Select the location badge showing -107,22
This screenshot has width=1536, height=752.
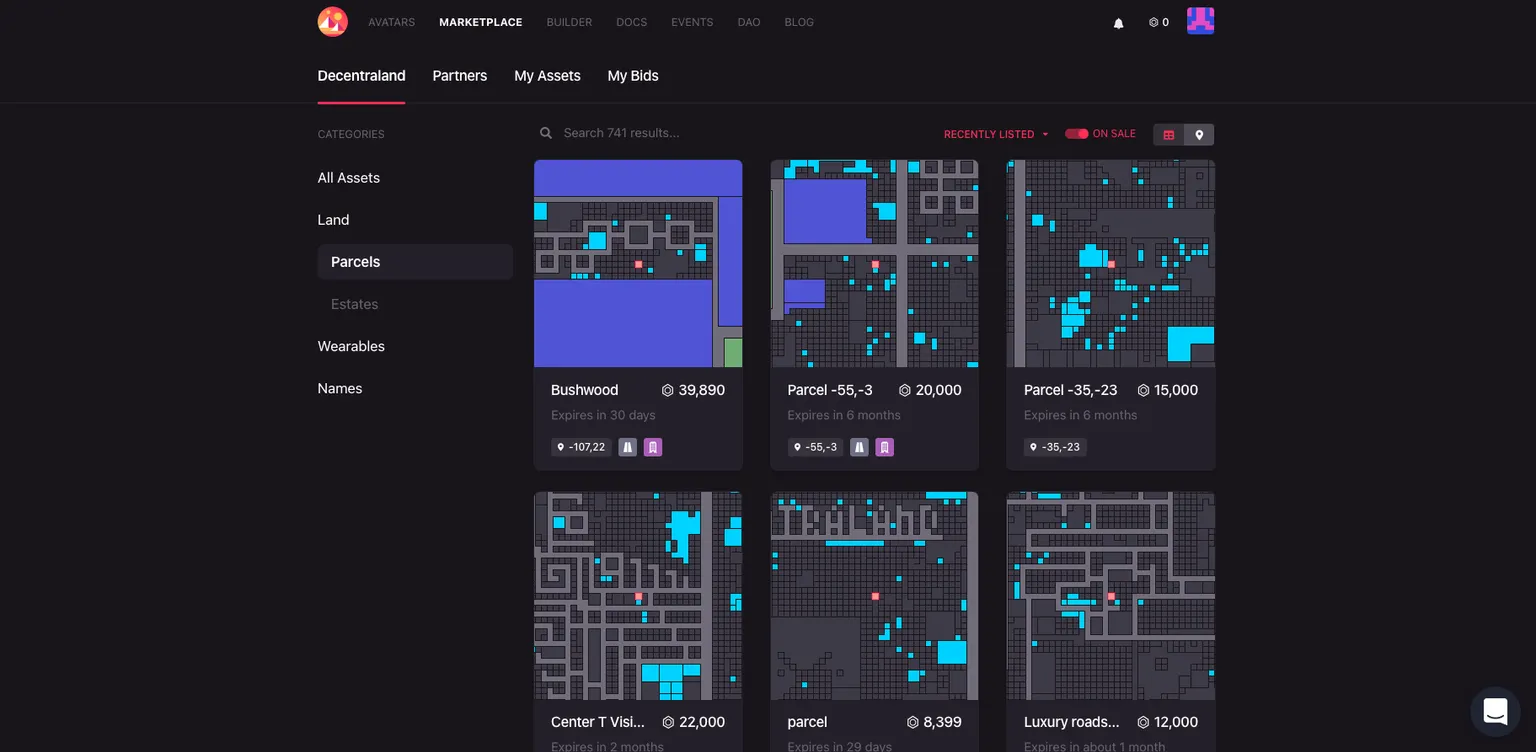tap(580, 447)
